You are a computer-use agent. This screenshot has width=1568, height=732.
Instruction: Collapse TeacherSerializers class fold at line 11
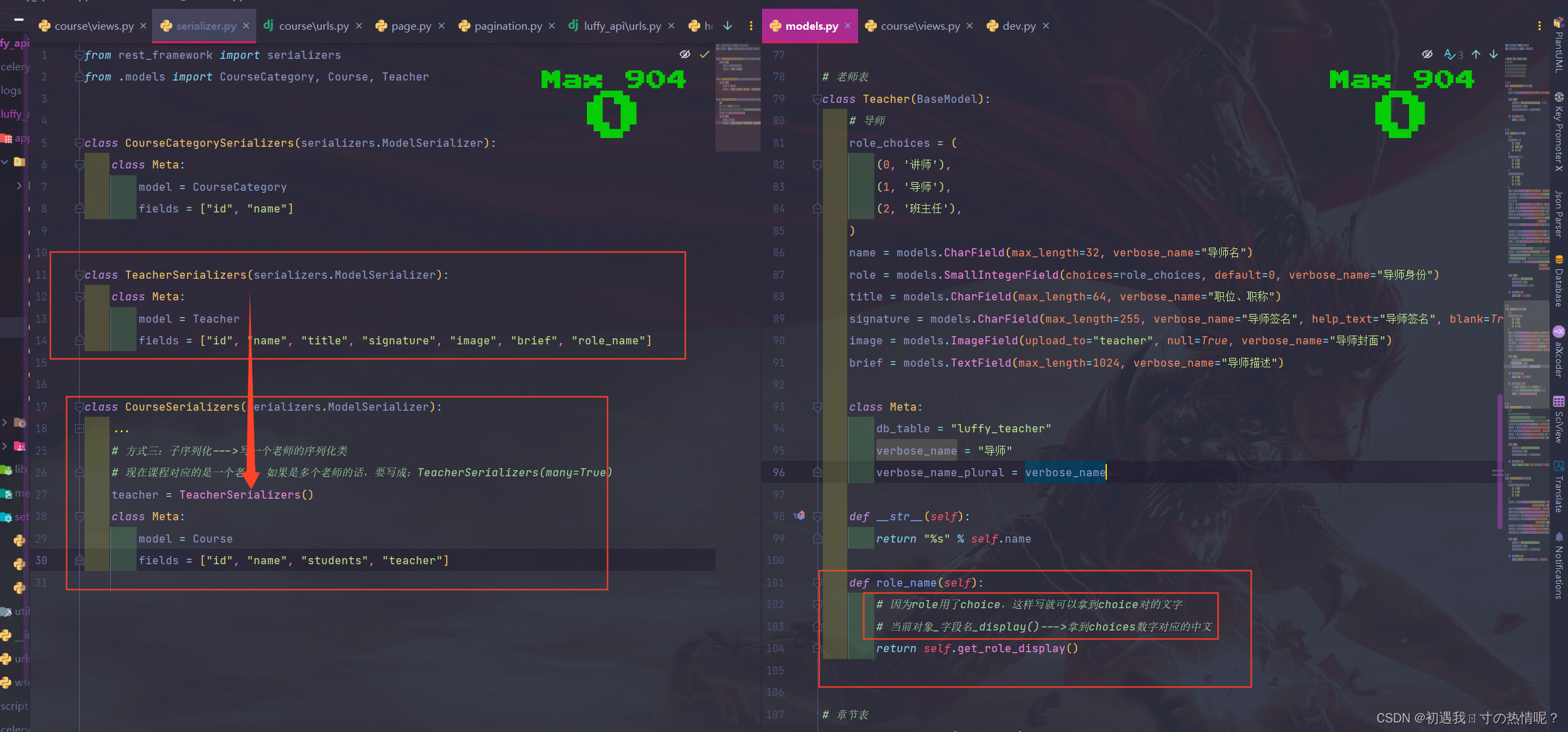click(79, 275)
